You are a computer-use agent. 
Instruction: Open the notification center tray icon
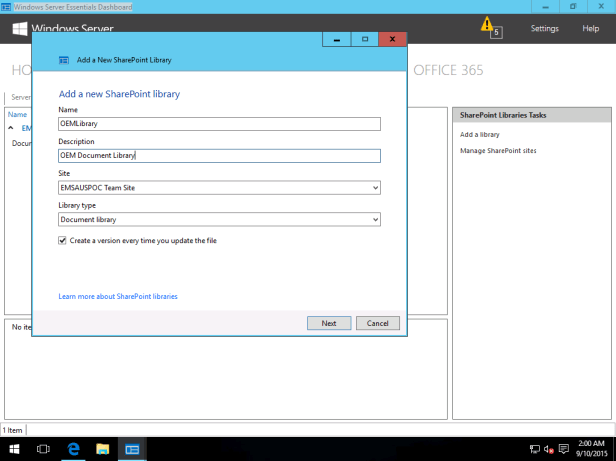[x=564, y=449]
